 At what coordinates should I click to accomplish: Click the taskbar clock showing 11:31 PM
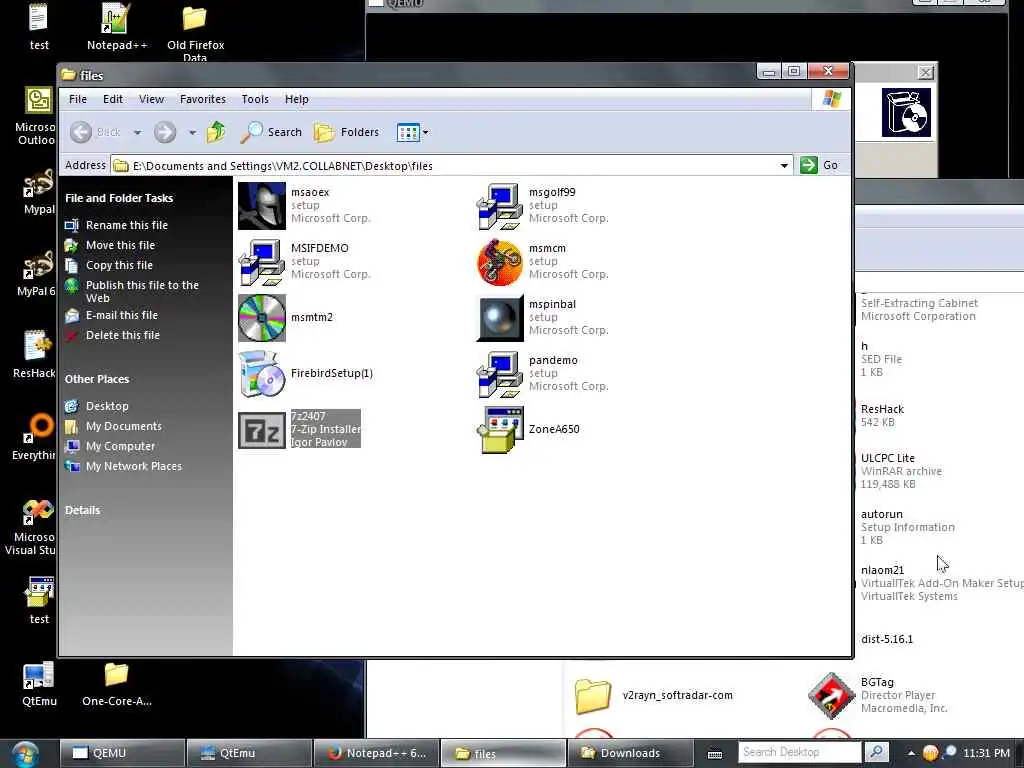click(986, 753)
